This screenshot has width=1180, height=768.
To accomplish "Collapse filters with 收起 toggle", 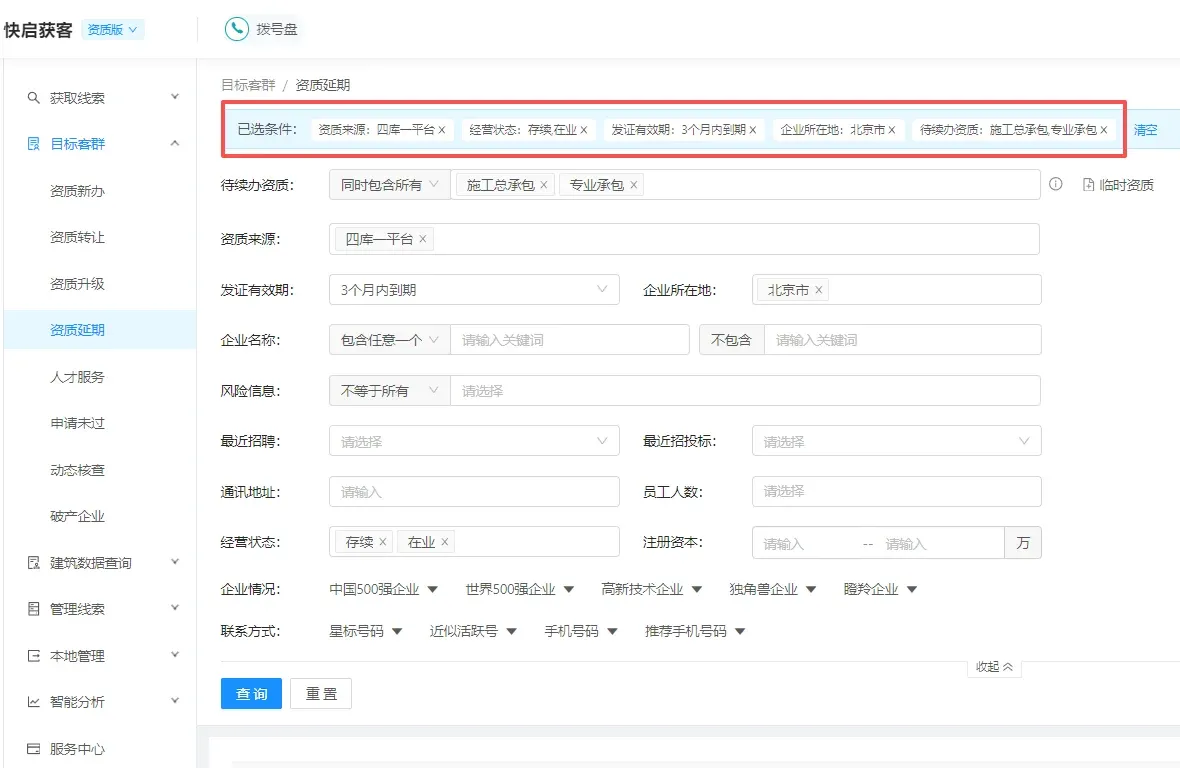I will (994, 666).
